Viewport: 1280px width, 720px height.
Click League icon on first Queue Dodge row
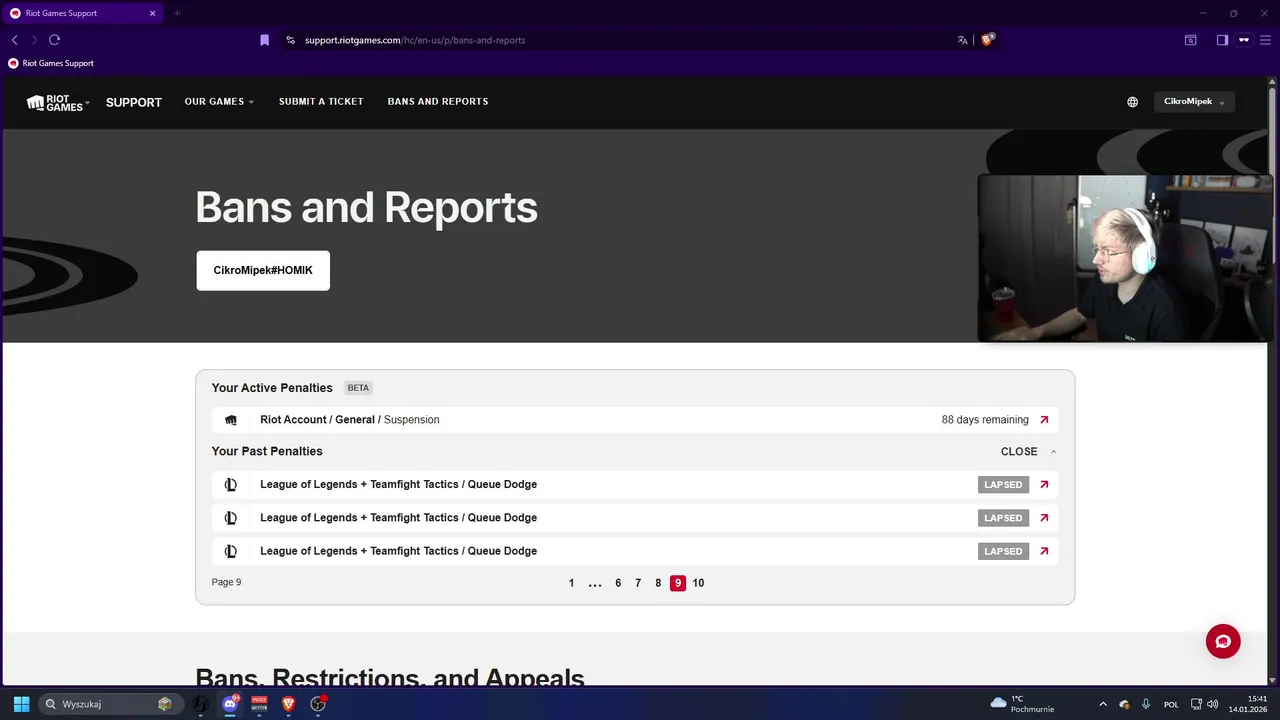[x=231, y=484]
